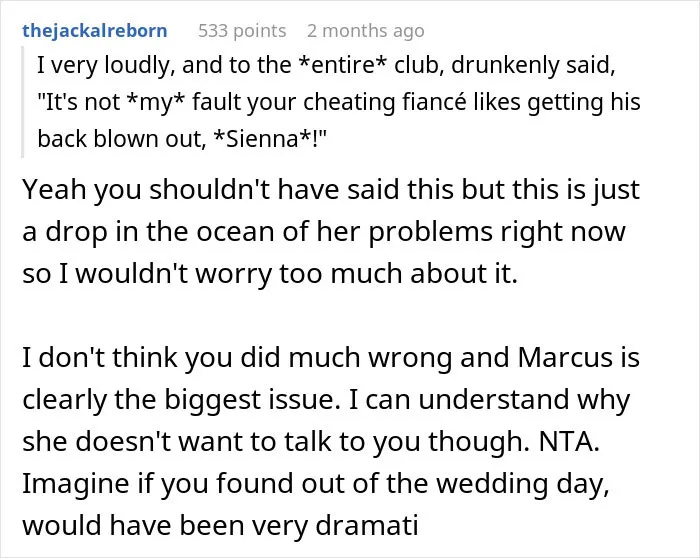Click the *Sienna*! text in the quote
This screenshot has width=700, height=558.
coord(271,139)
